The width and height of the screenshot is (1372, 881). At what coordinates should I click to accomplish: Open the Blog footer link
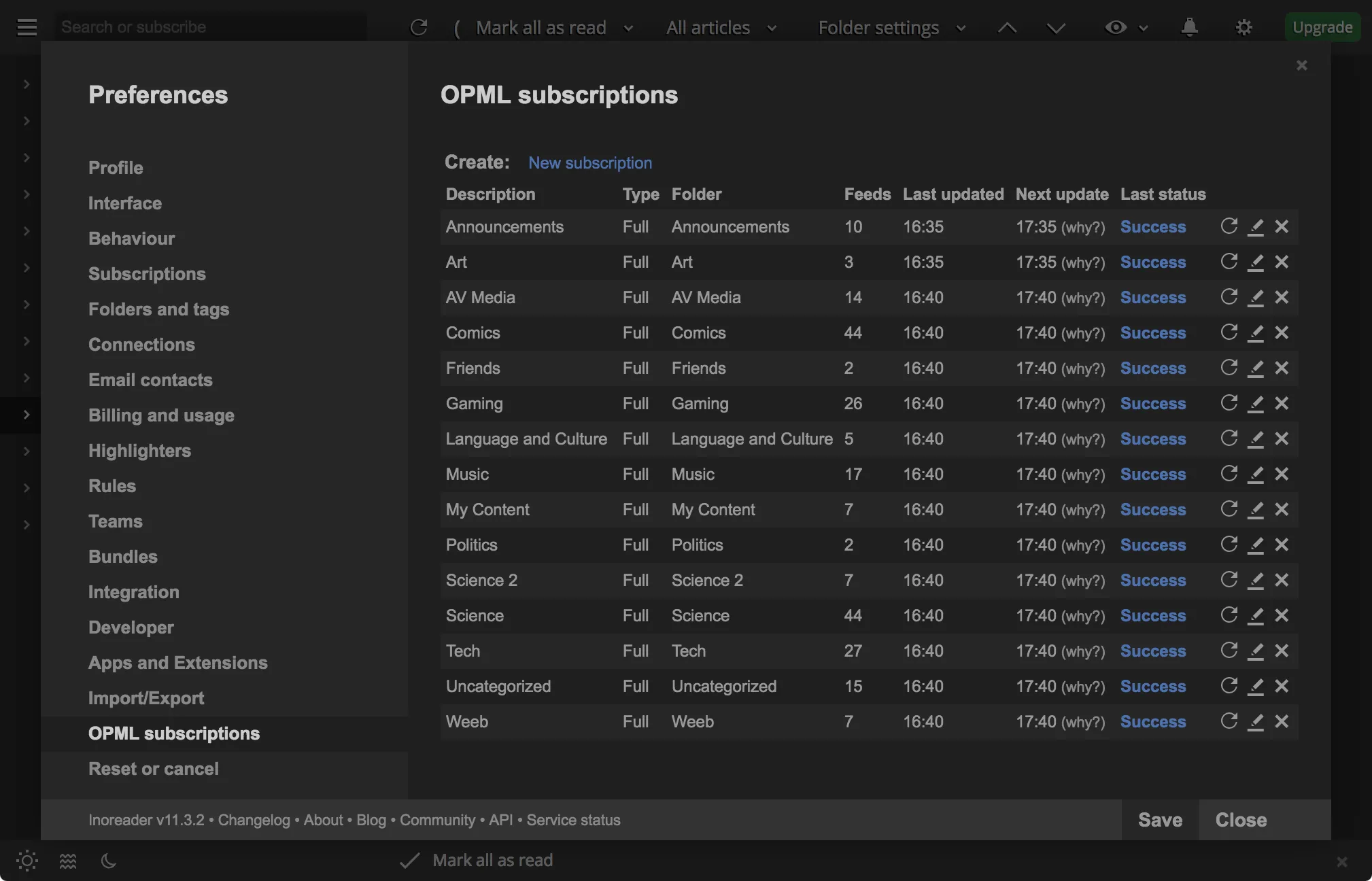371,820
